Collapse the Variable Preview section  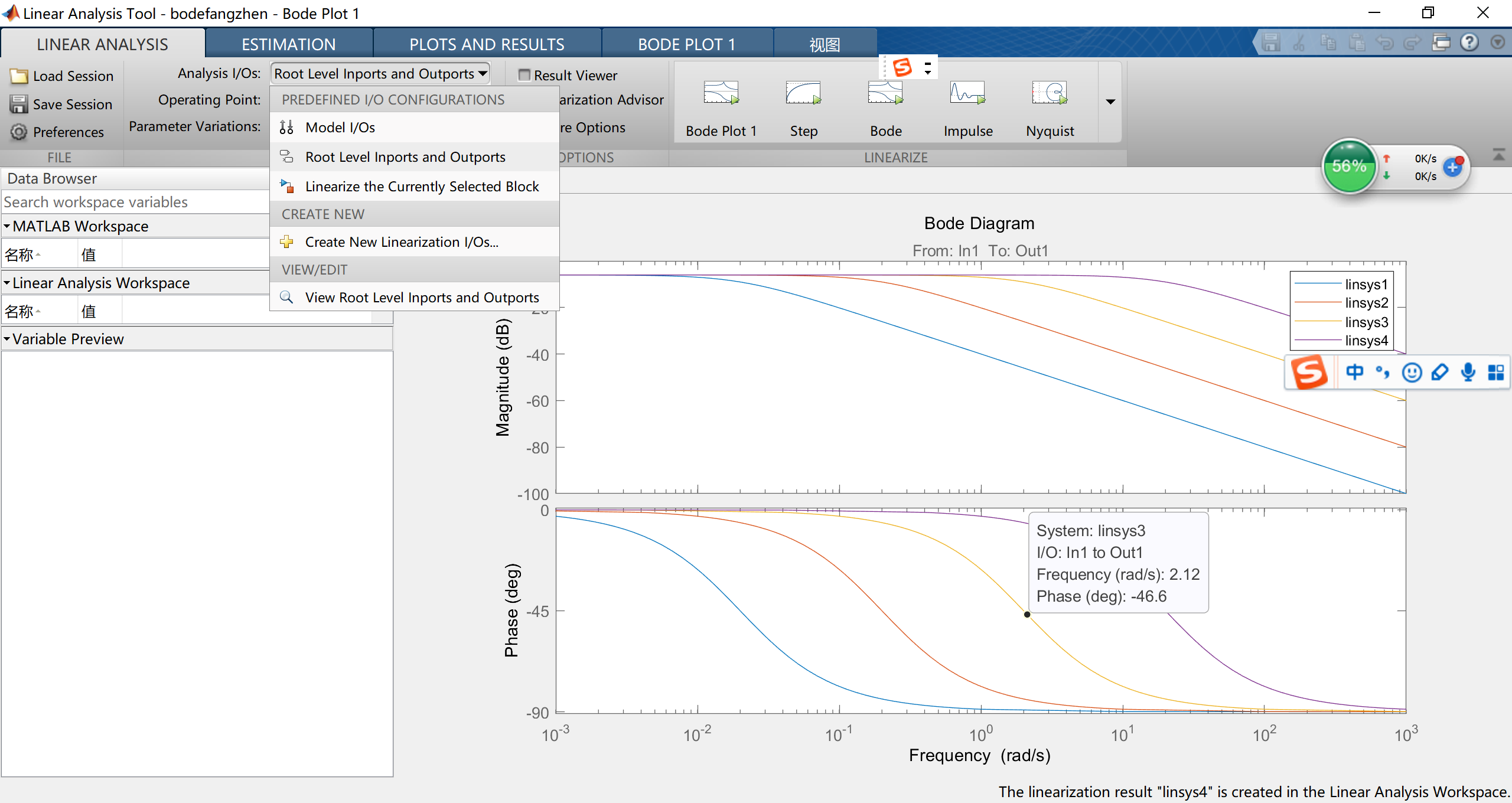point(7,339)
